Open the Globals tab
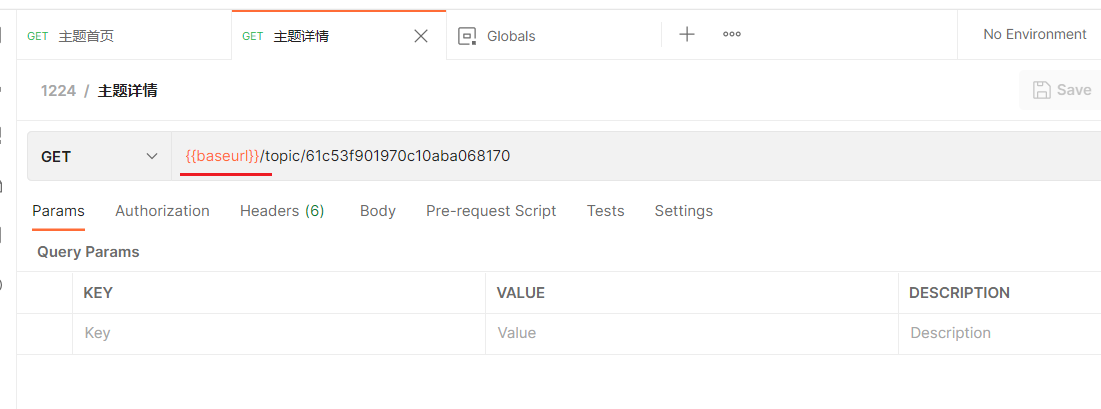Screen dimensions: 1101x409 click(x=510, y=36)
